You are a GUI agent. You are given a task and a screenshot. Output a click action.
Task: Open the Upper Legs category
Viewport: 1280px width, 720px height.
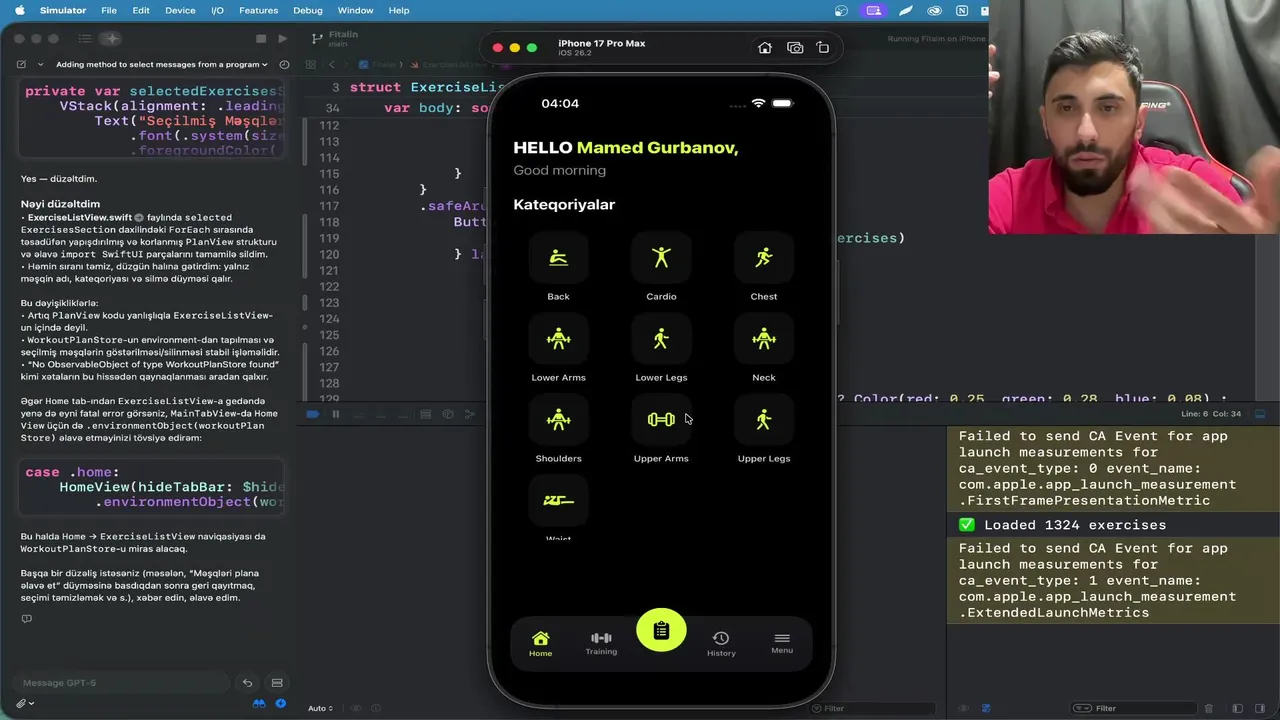point(764,420)
